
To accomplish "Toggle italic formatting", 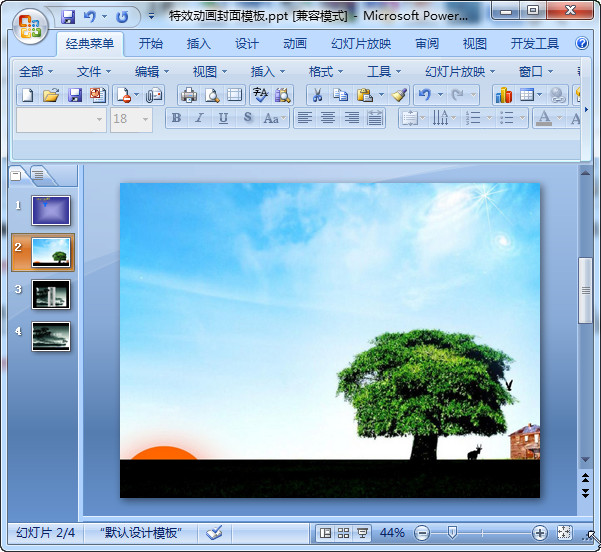I will [x=199, y=118].
